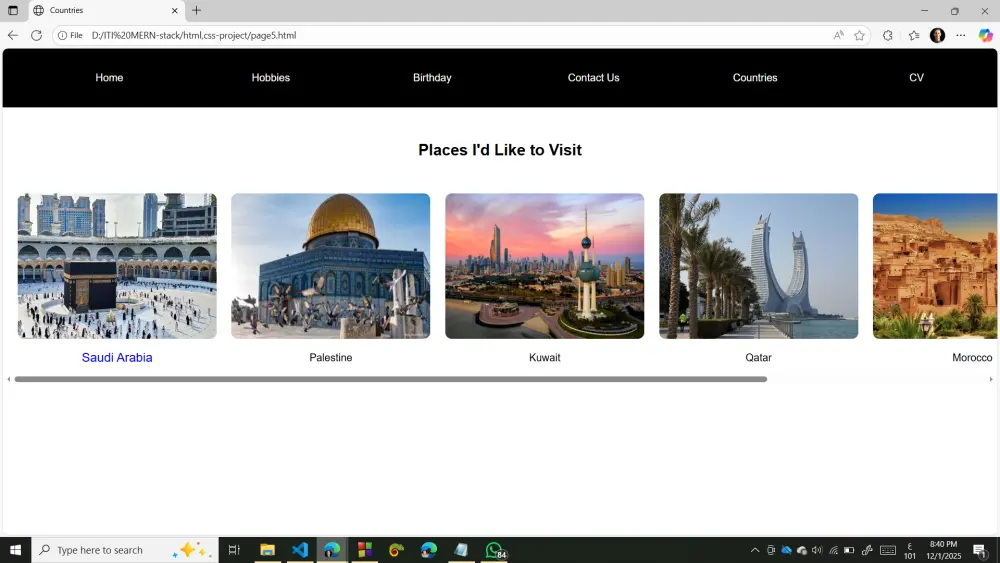The width and height of the screenshot is (1000, 563).
Task: Open the volume speaker tray icon
Action: (x=817, y=550)
